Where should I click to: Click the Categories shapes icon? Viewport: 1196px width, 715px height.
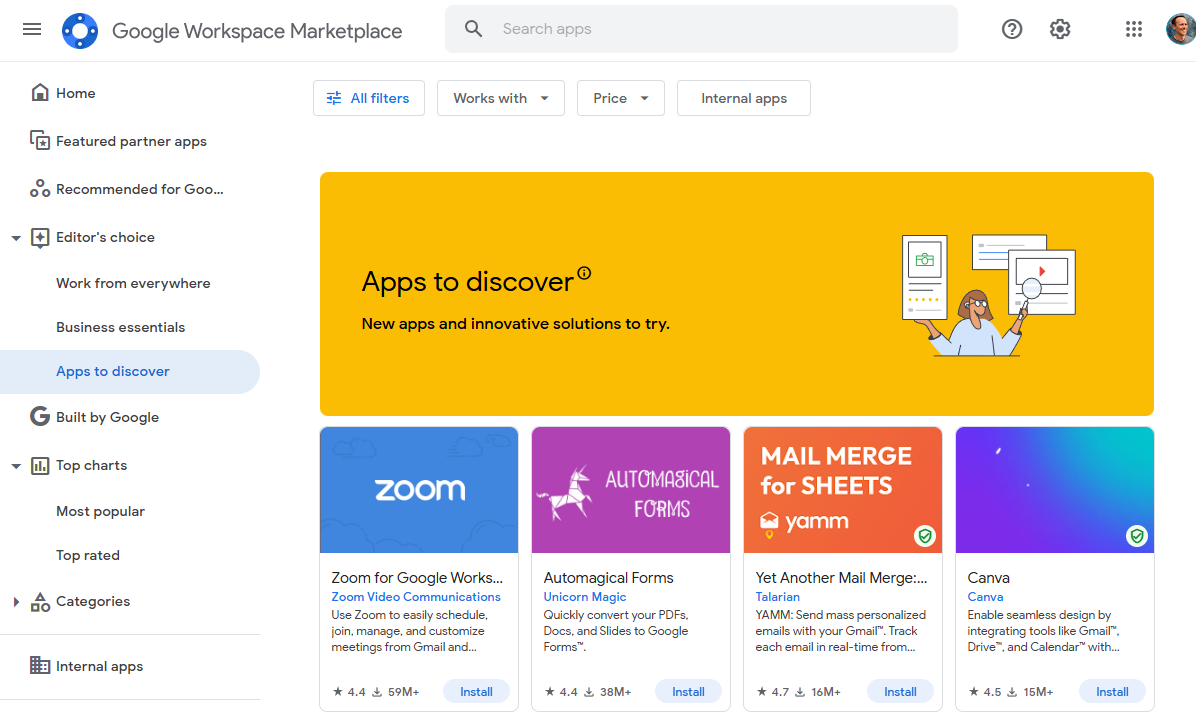click(40, 601)
